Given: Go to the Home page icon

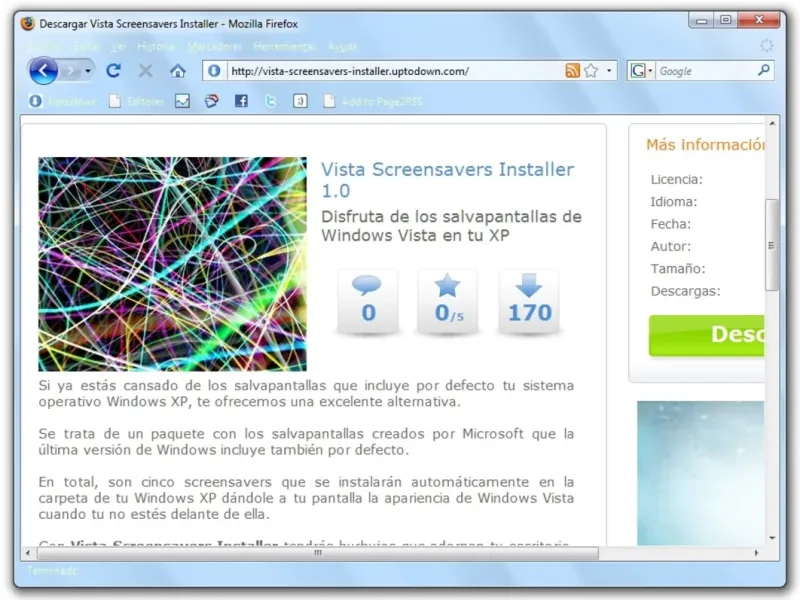Looking at the screenshot, I should [178, 71].
